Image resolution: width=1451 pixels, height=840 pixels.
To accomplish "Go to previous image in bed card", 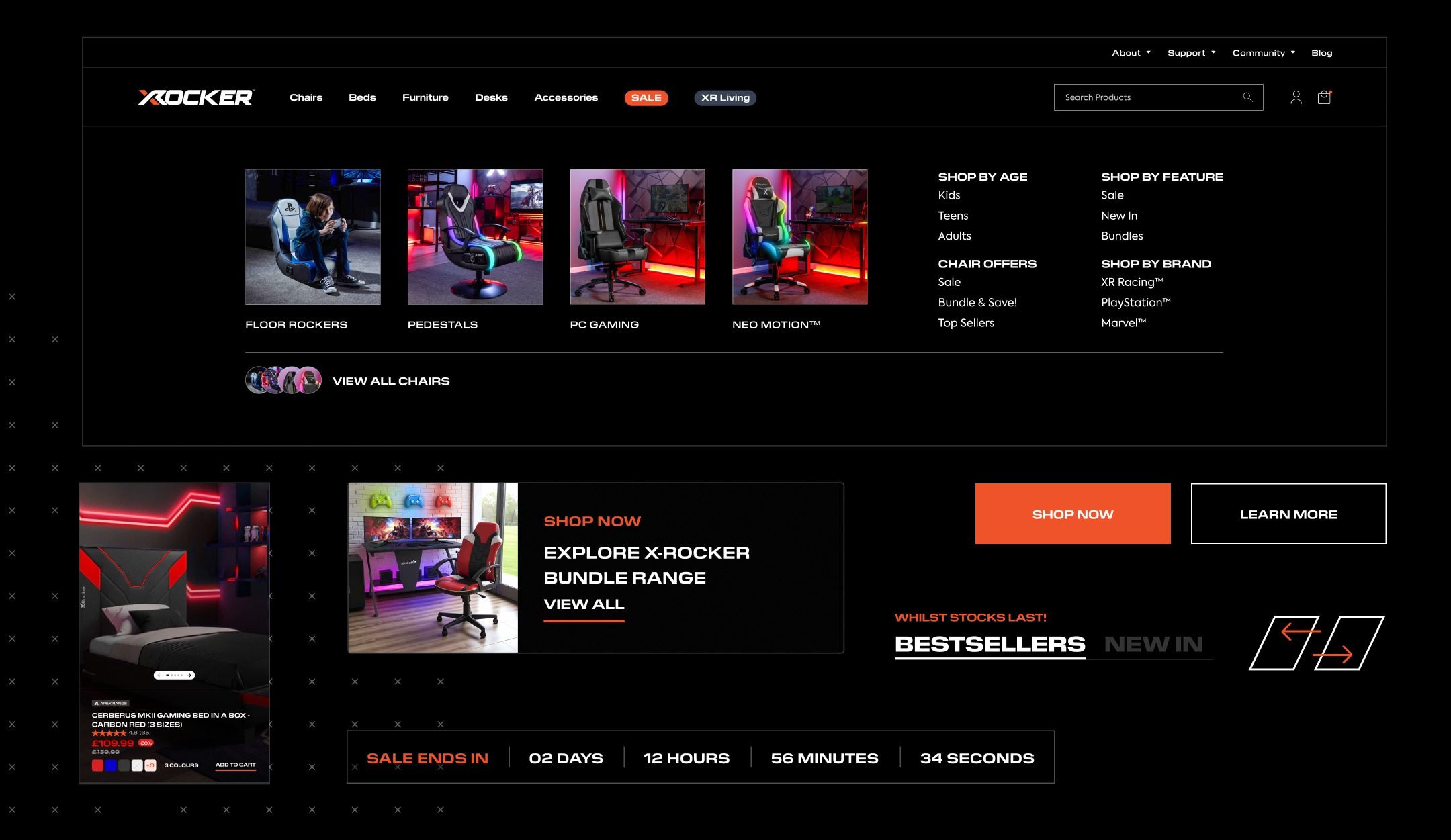I will 159,675.
